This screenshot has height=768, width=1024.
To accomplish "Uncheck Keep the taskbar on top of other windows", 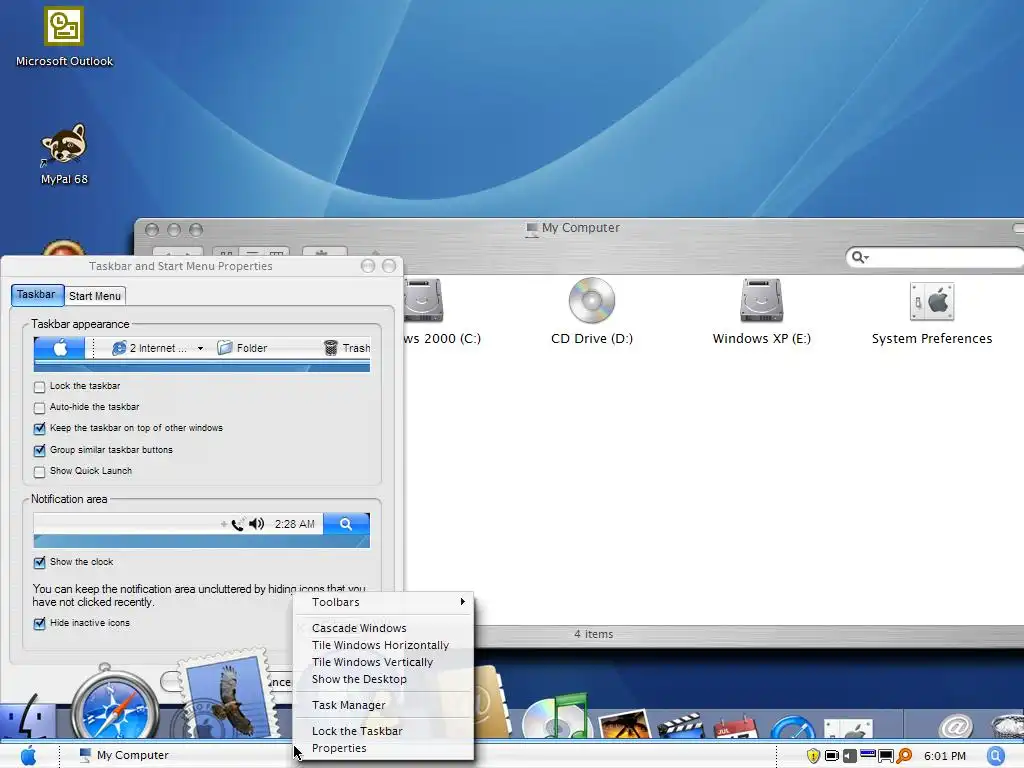I will [39, 428].
